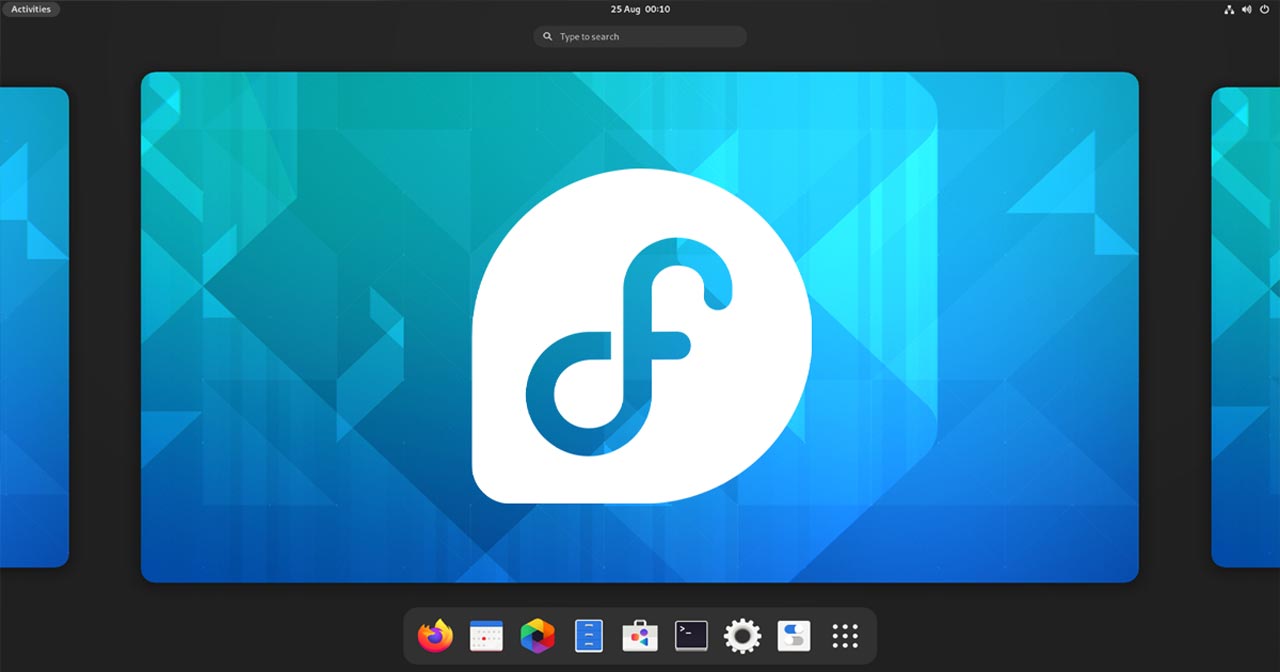Viewport: 1280px width, 672px height.
Task: Open the power menu icon
Action: [x=1265, y=9]
